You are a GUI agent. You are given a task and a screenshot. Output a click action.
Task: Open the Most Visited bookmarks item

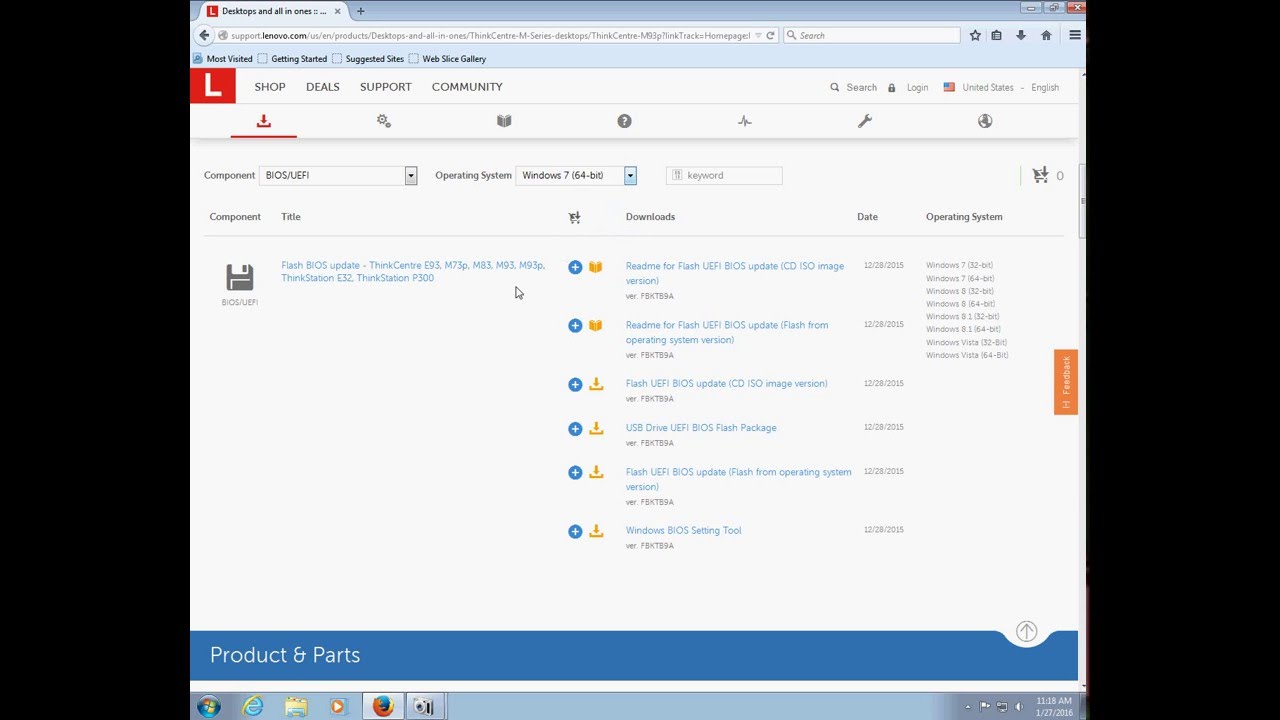pyautogui.click(x=223, y=59)
